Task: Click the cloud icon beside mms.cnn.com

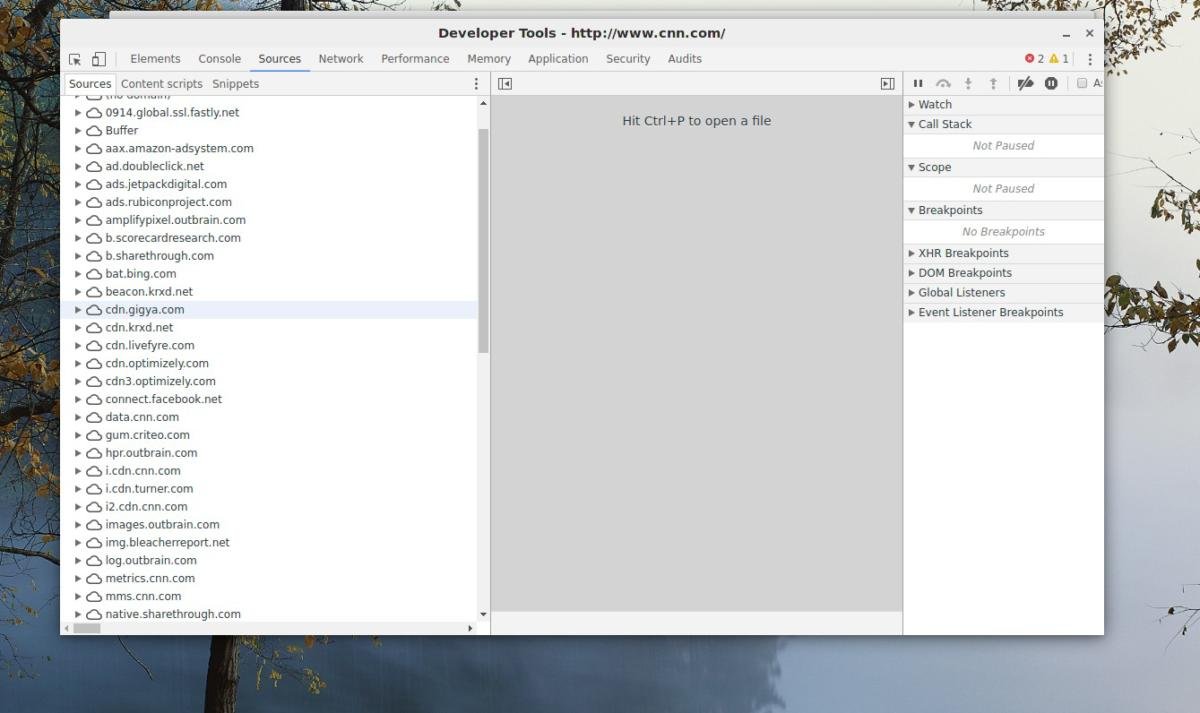Action: pos(94,596)
